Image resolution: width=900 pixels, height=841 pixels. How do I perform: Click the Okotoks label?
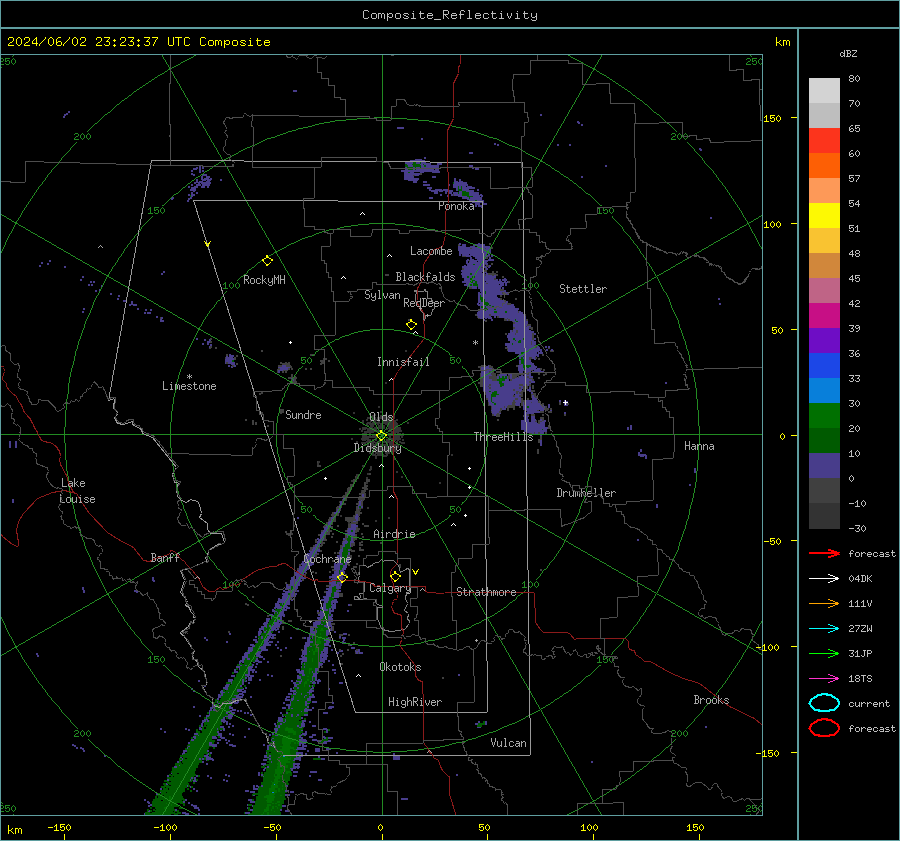400,667
